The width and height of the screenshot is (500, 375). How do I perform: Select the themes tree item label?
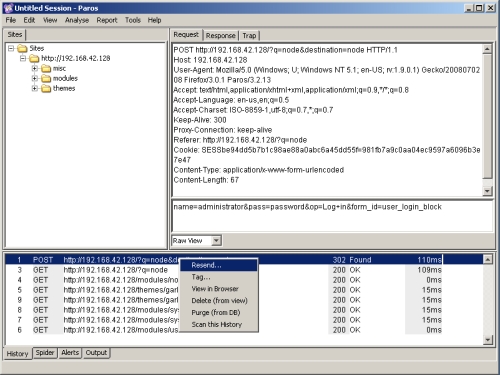[64, 89]
